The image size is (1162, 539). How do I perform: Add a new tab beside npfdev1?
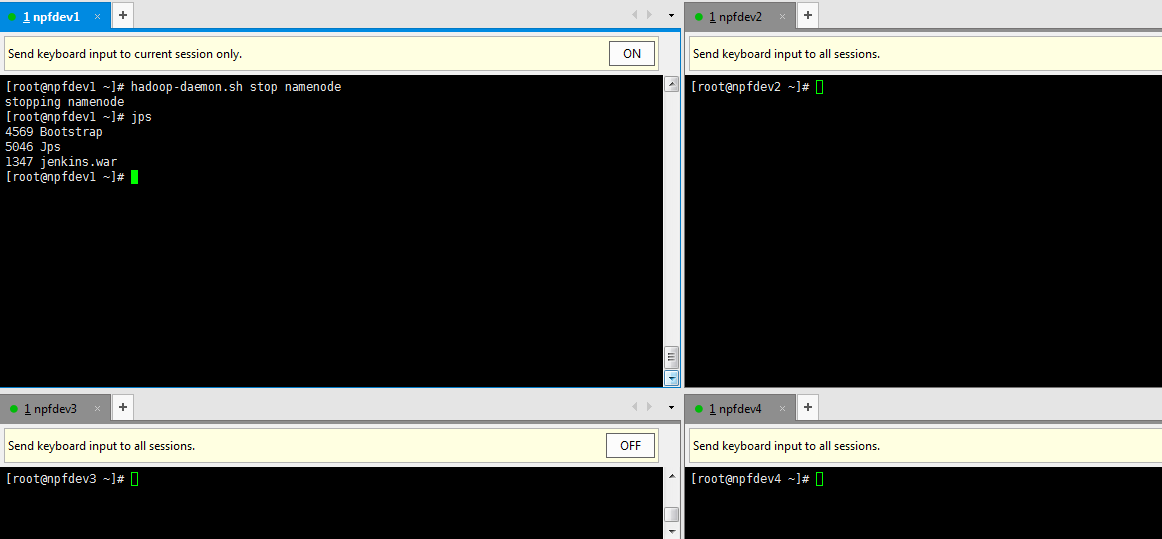point(122,15)
